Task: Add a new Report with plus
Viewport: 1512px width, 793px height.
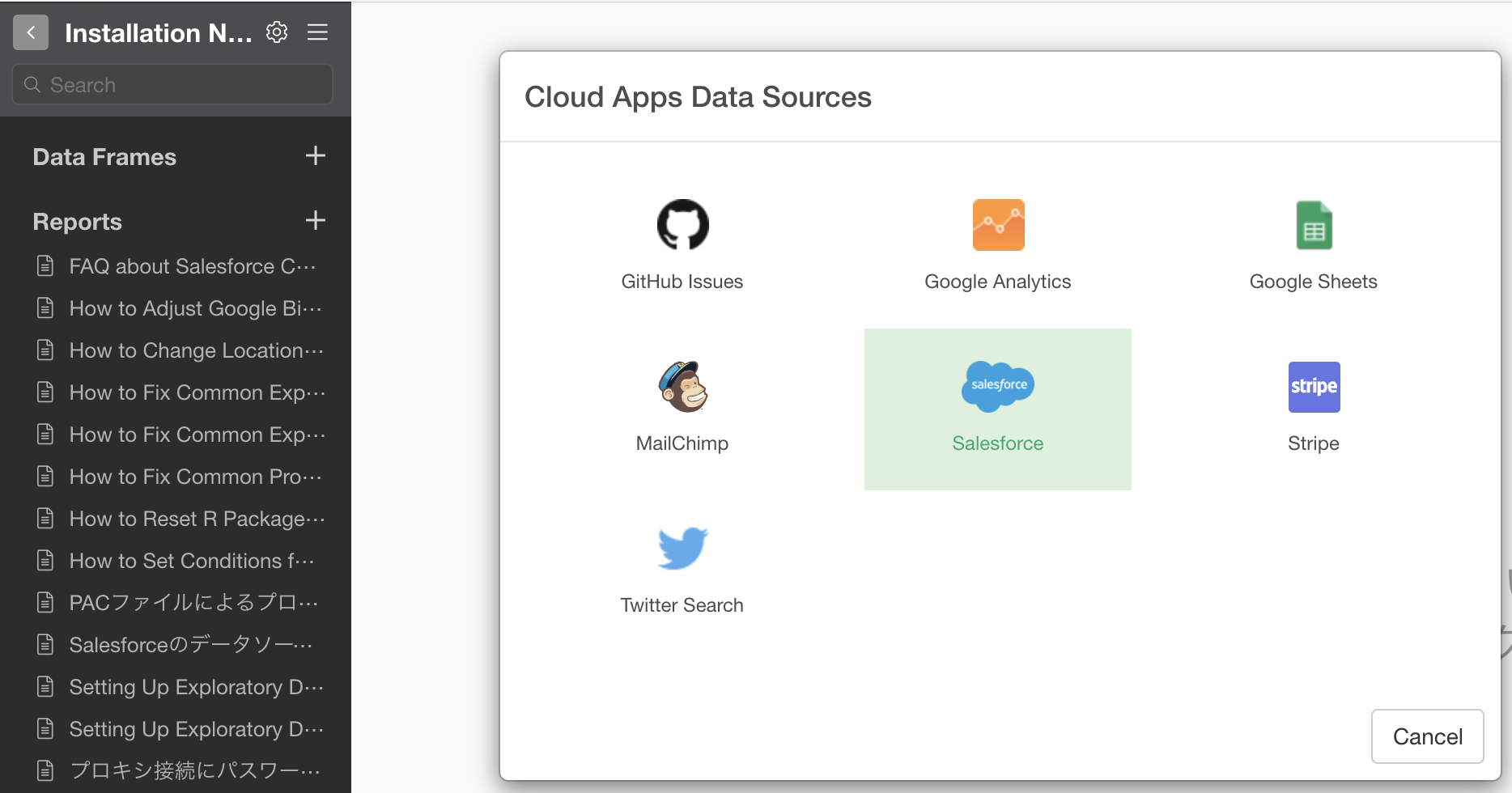Action: (x=315, y=220)
